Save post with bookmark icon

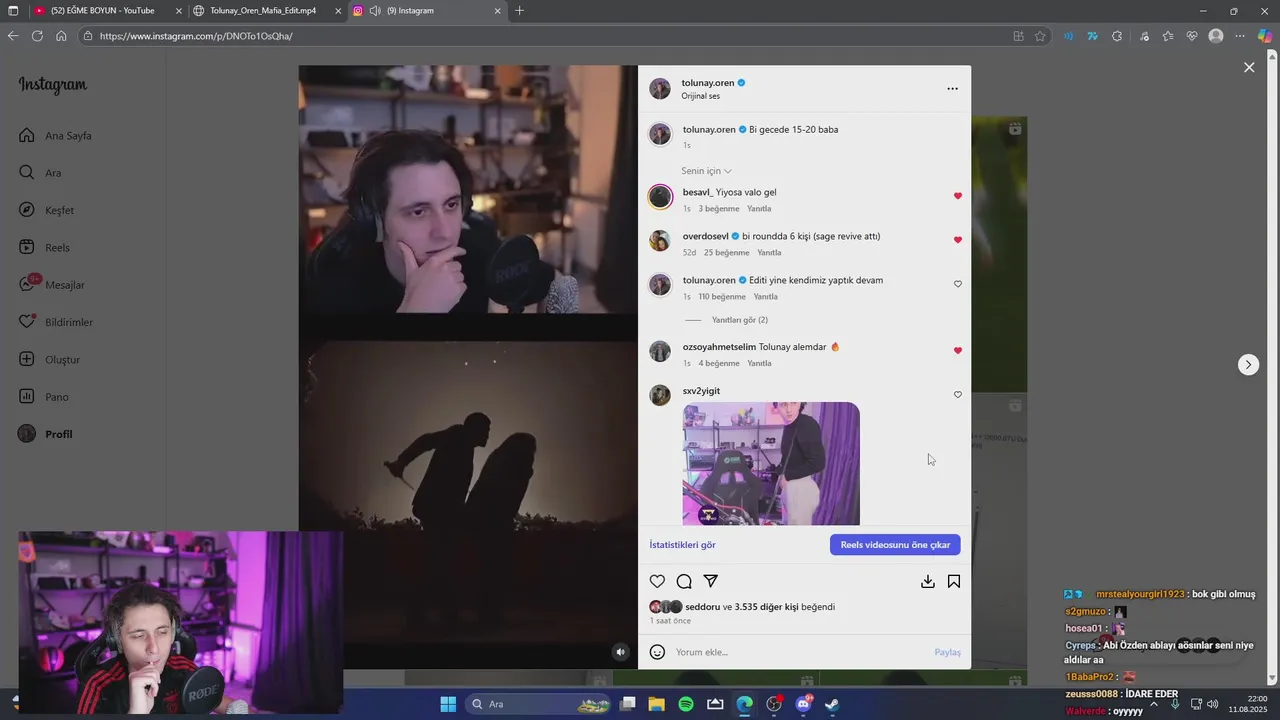pyautogui.click(x=954, y=581)
